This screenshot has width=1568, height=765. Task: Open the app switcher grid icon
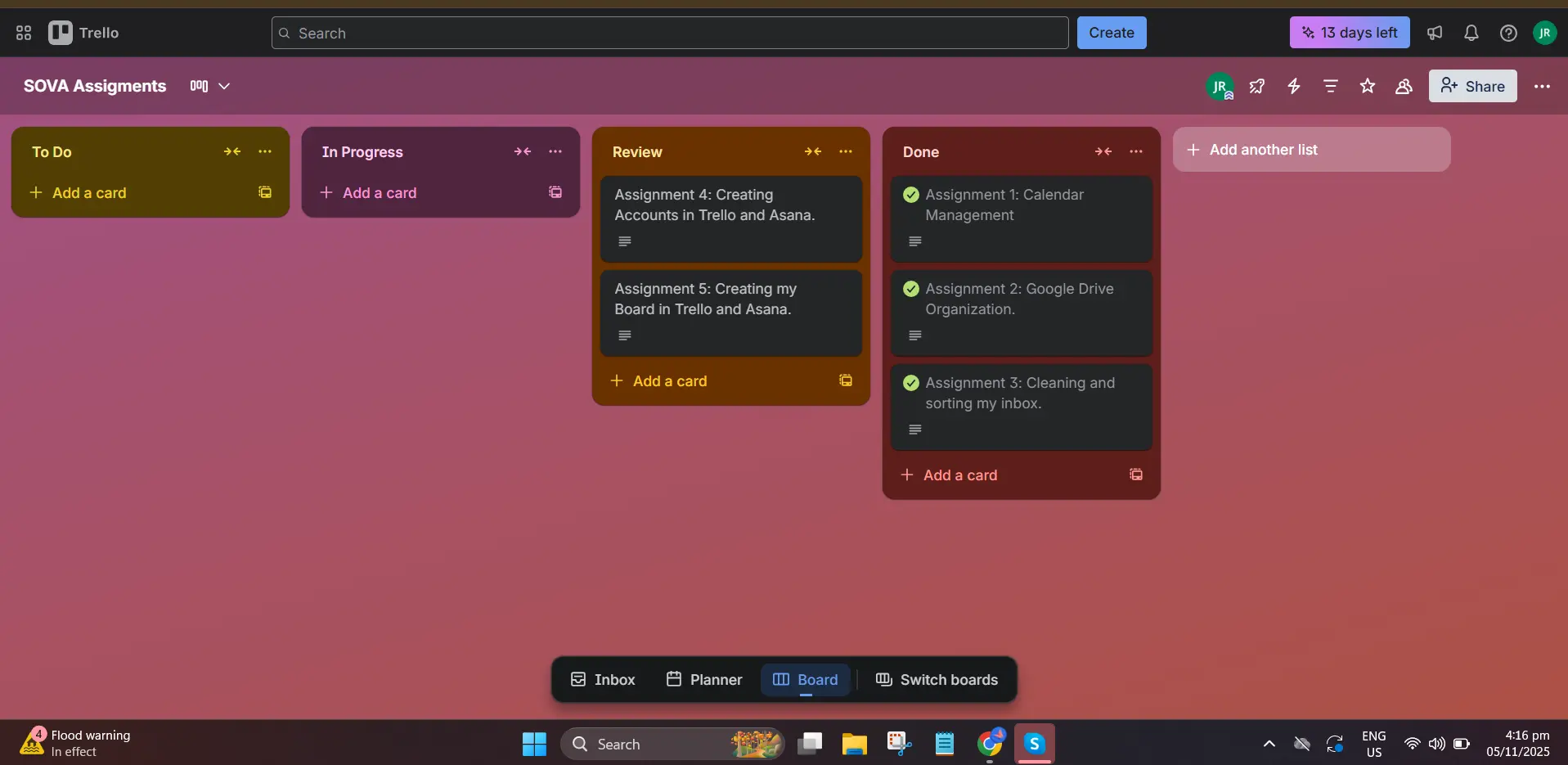24,33
